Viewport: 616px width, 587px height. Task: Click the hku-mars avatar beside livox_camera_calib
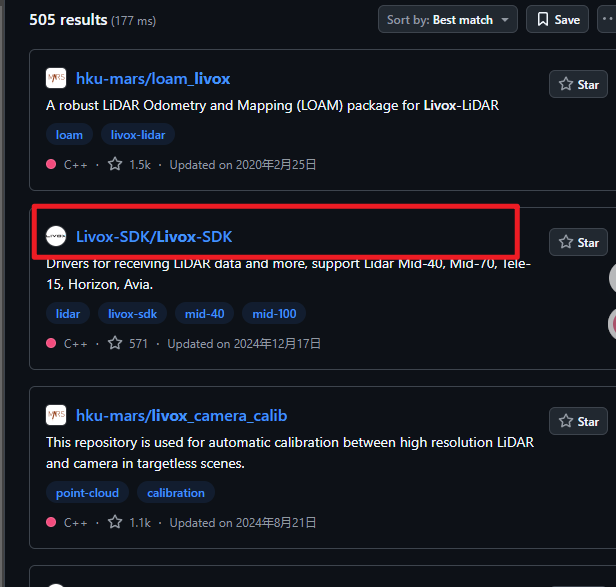coord(56,415)
